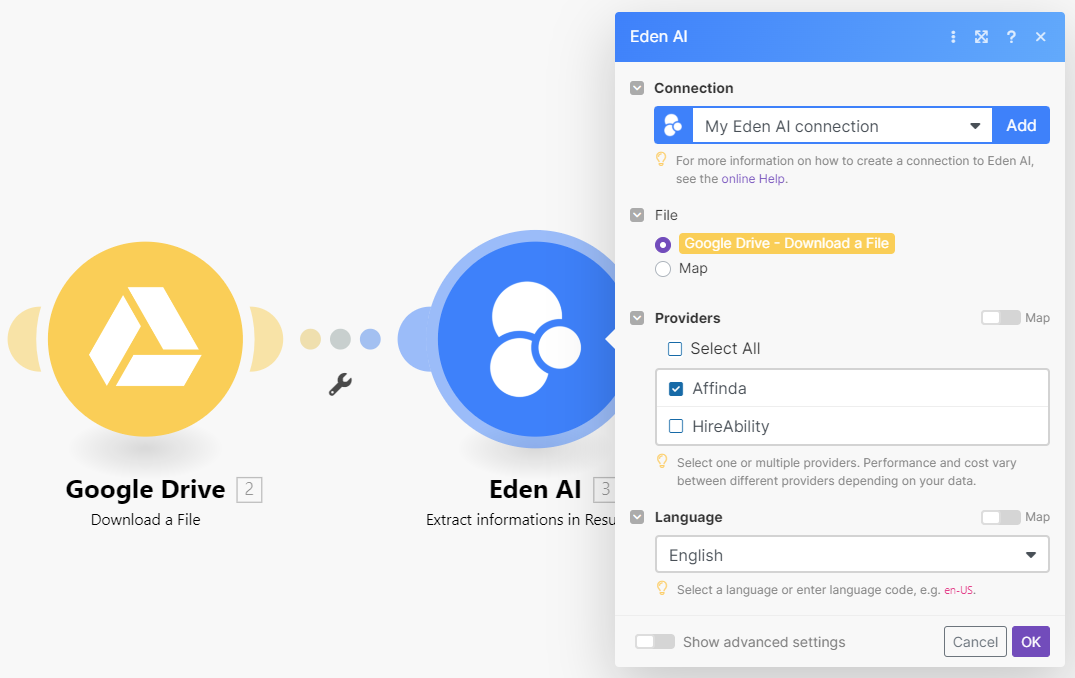This screenshot has width=1075, height=678.
Task: Click the Eden AI logo beside connection field
Action: (x=673, y=125)
